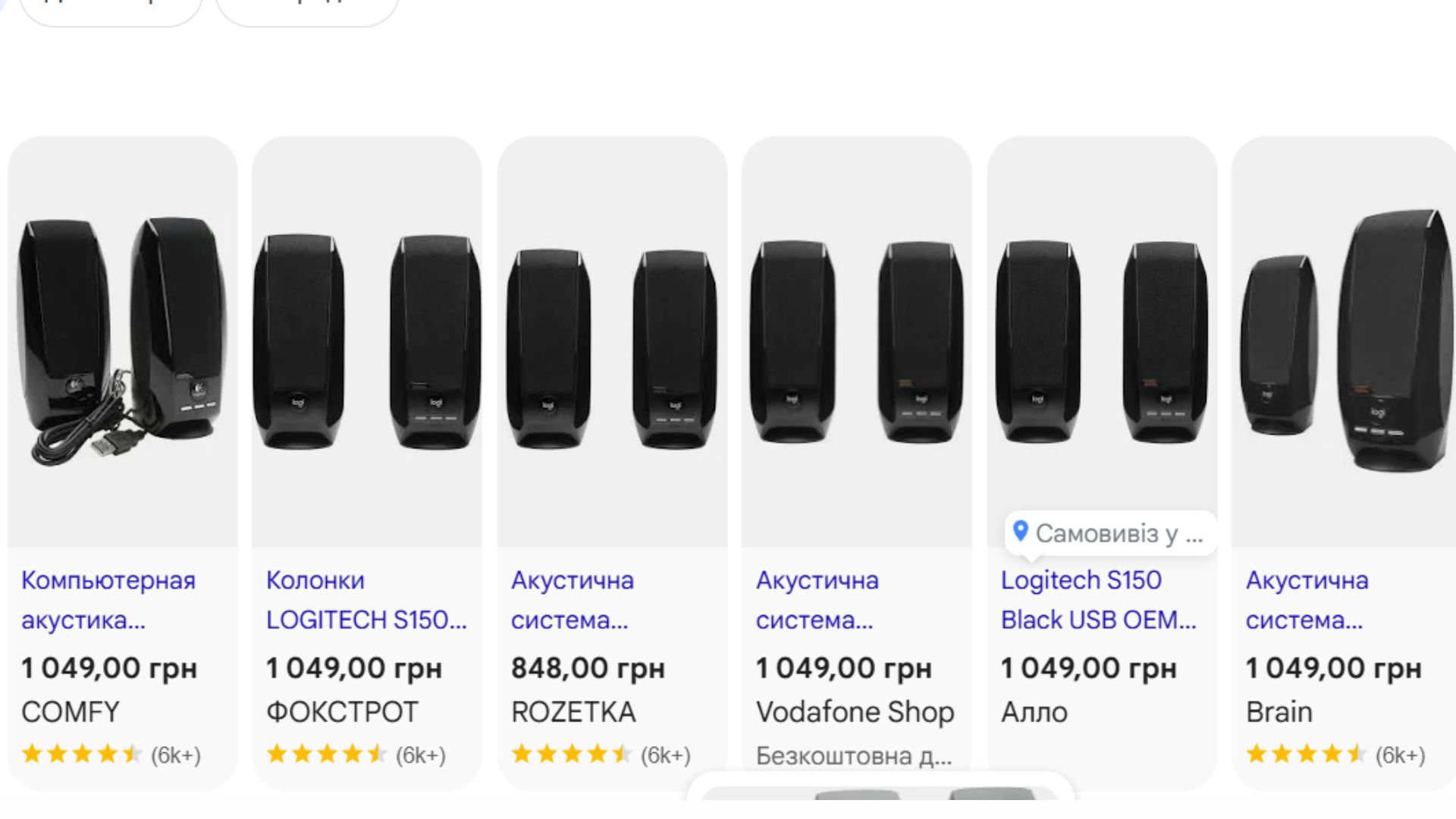Screen dimensions: 1456x819
Task: Click the ФОКСТРОТ star rating
Action: [x=327, y=755]
